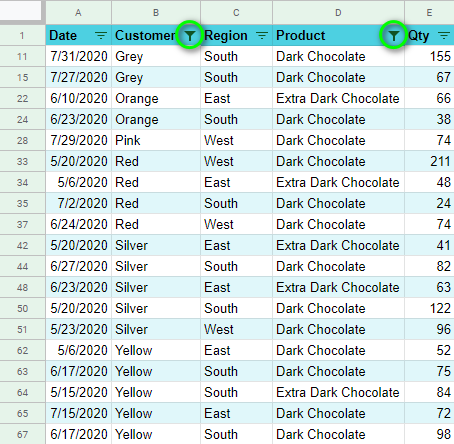454x444 pixels.
Task: Select row 22 header number
Action: [22, 98]
